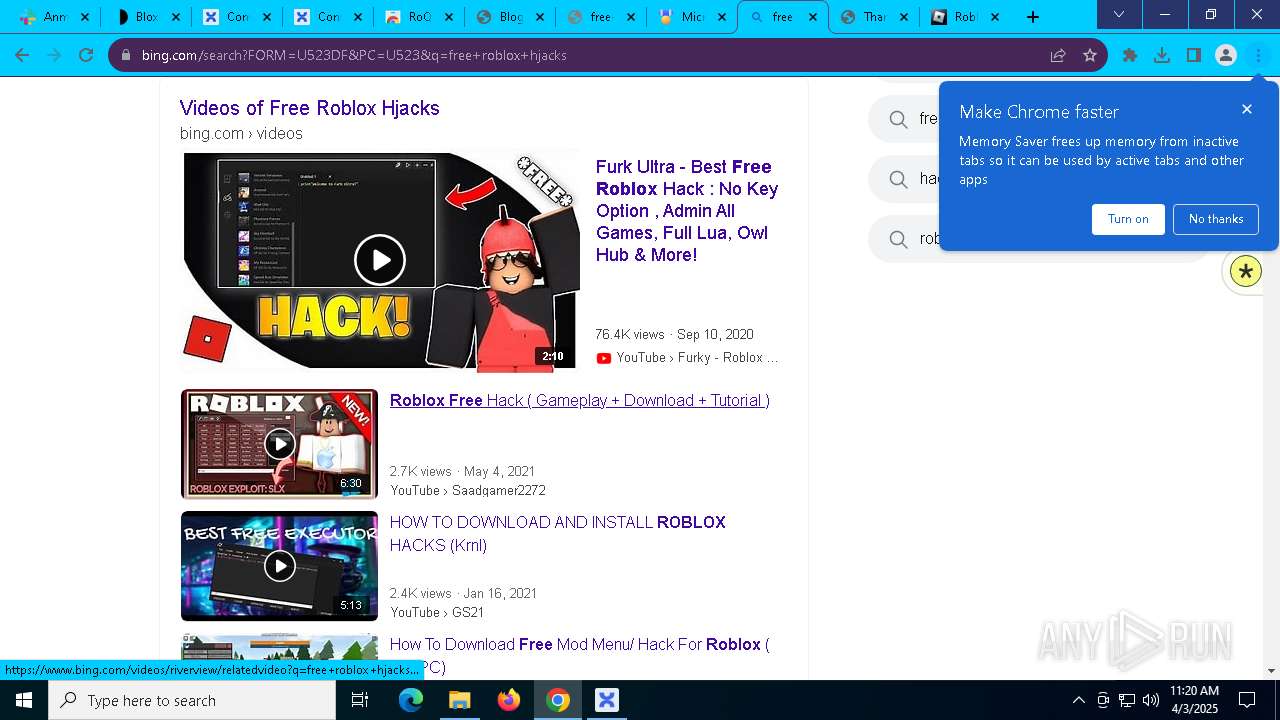Open the Chrome extensions puzzle icon

click(1130, 55)
